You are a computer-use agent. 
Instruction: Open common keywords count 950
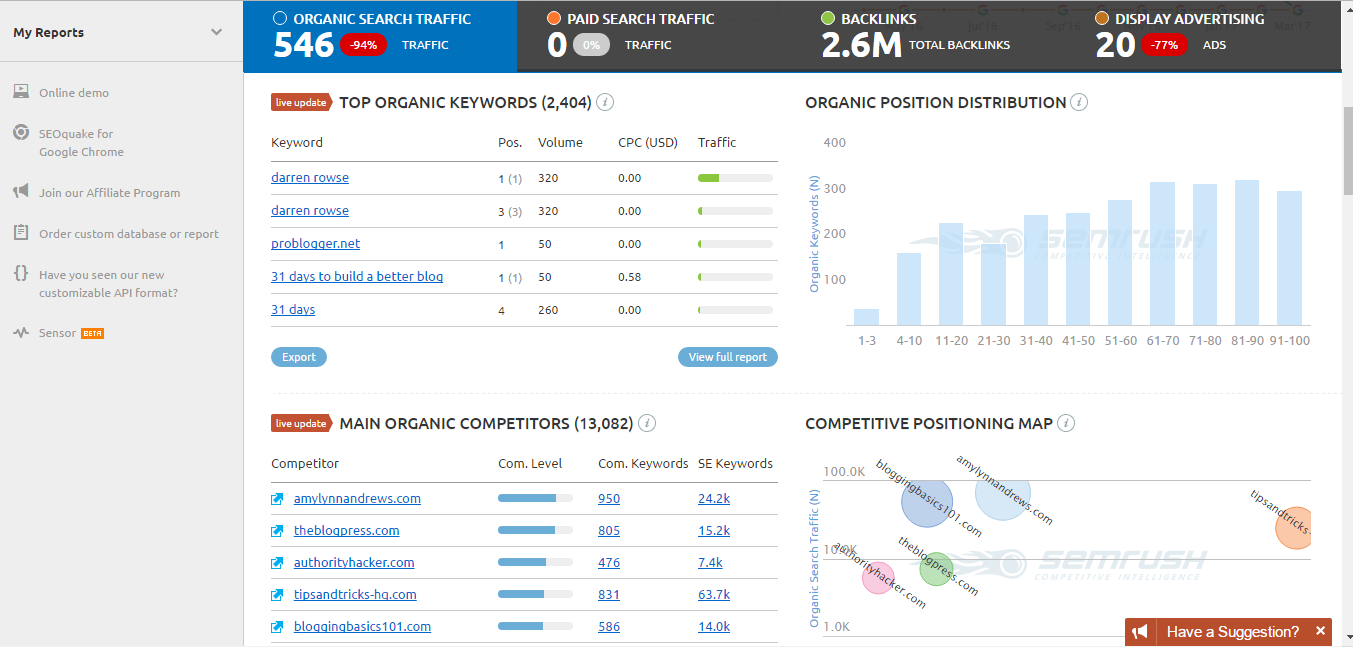[x=609, y=499]
